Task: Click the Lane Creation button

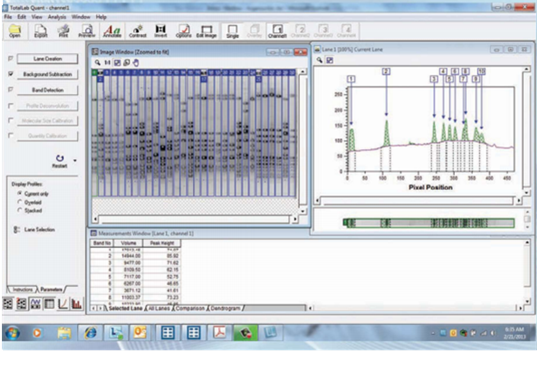Action: click(48, 59)
